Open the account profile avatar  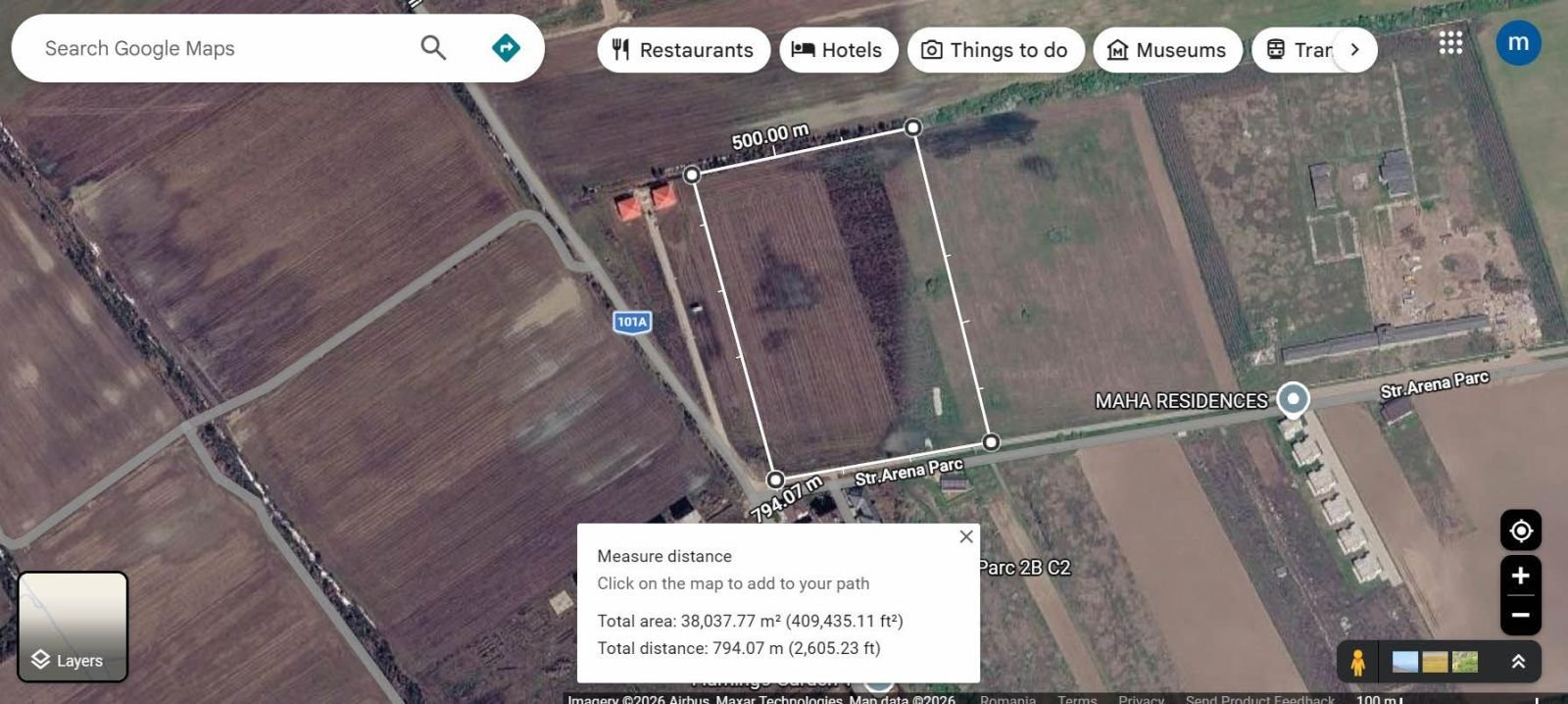(x=1518, y=42)
